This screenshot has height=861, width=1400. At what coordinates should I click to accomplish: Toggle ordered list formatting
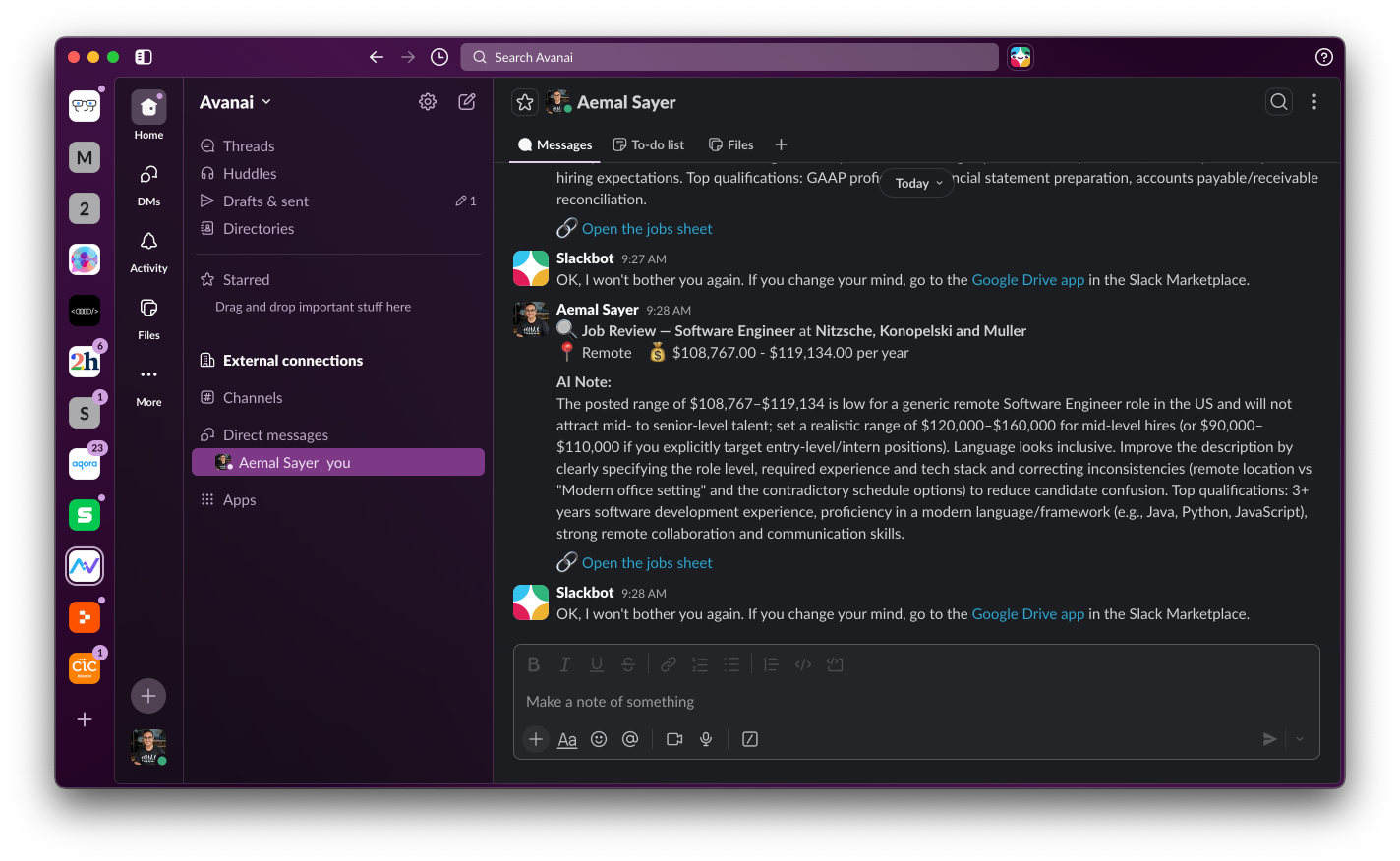coord(700,664)
